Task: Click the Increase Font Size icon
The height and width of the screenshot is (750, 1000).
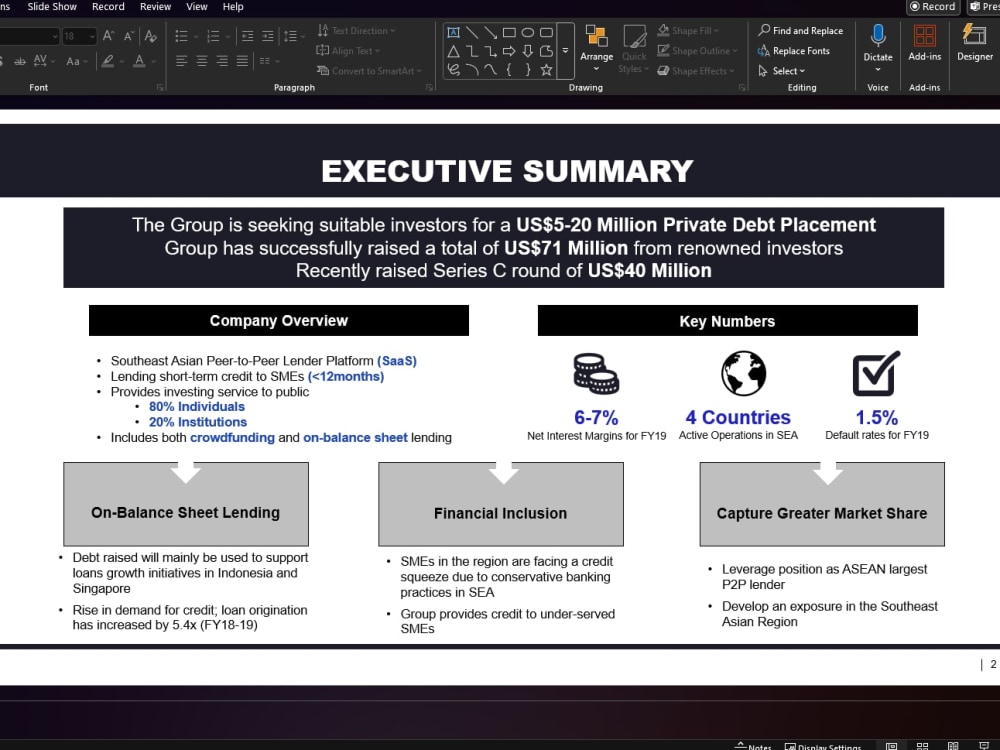Action: click(109, 36)
